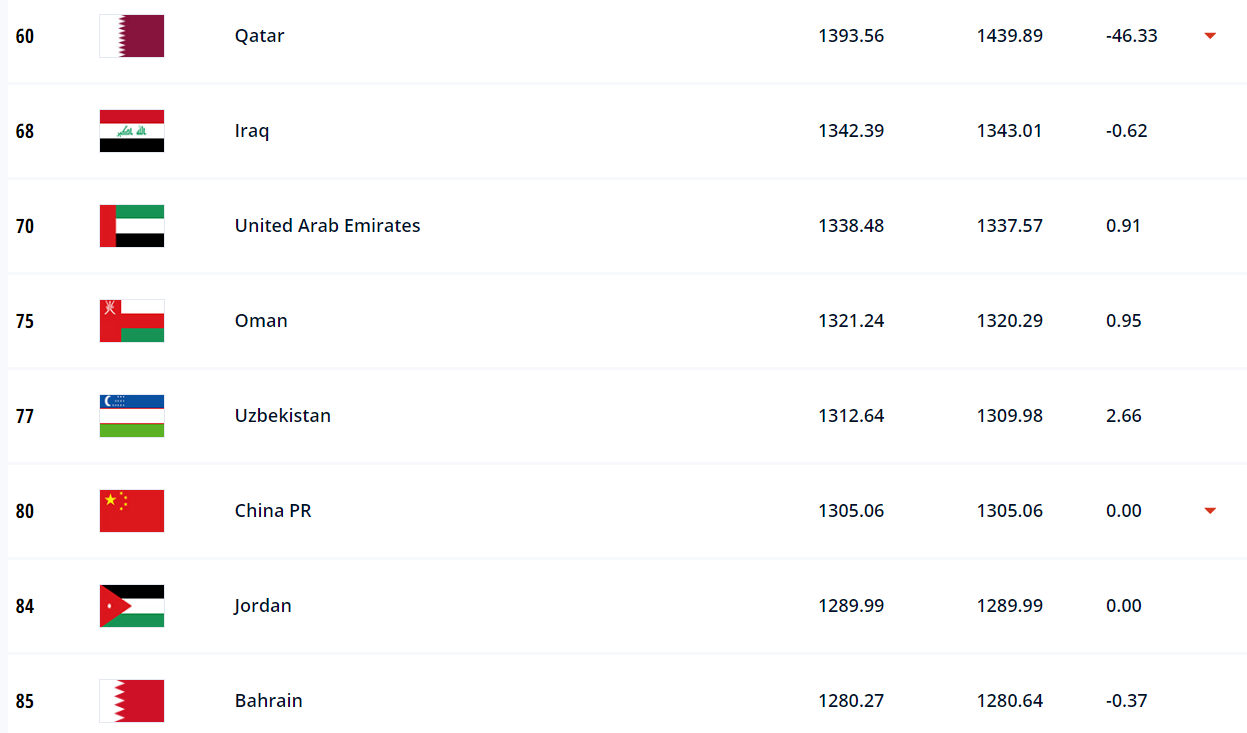
Task: Click Bahrain team name text
Action: tap(268, 701)
